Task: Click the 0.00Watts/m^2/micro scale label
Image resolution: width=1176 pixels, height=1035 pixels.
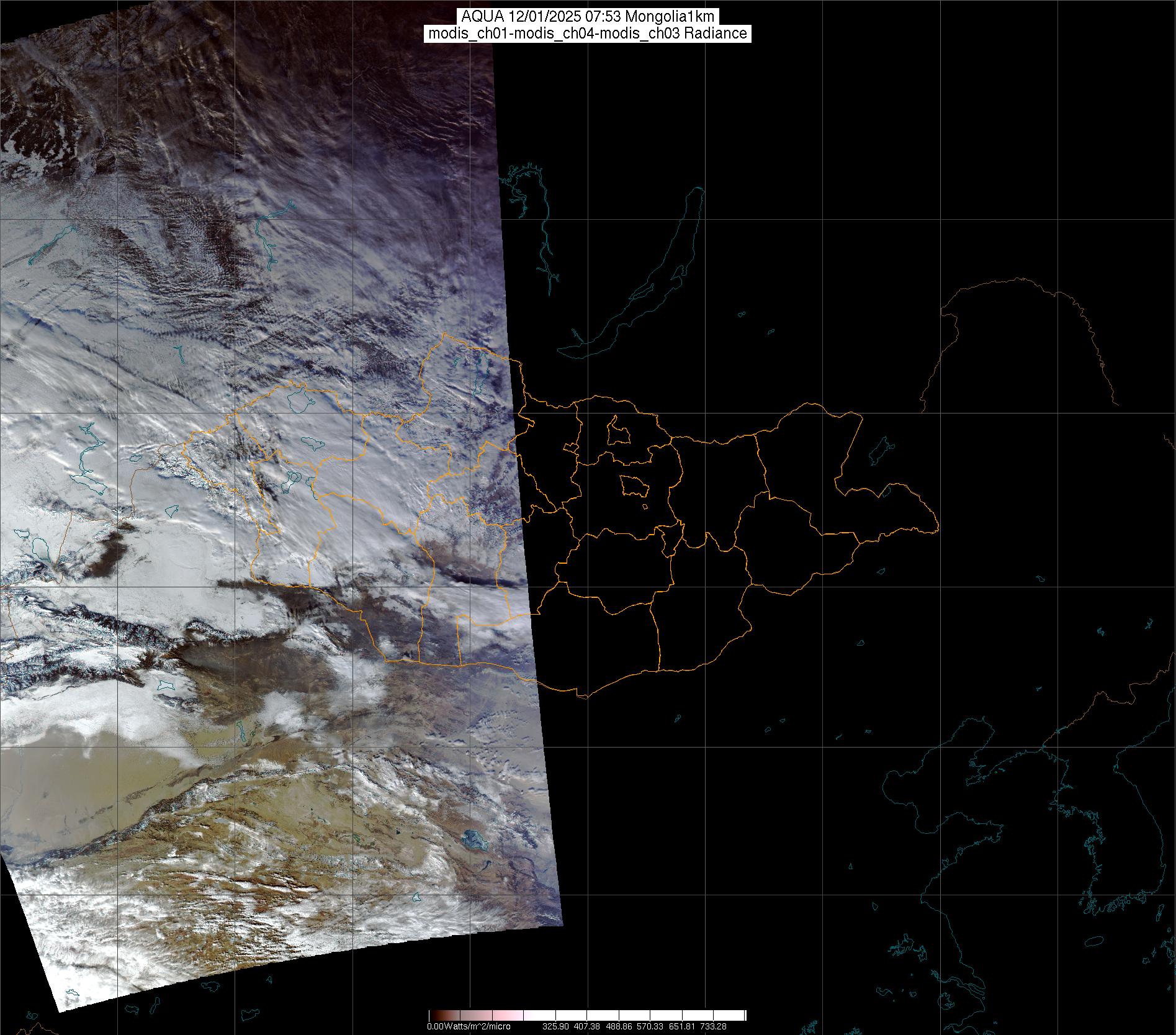Action: (469, 1026)
